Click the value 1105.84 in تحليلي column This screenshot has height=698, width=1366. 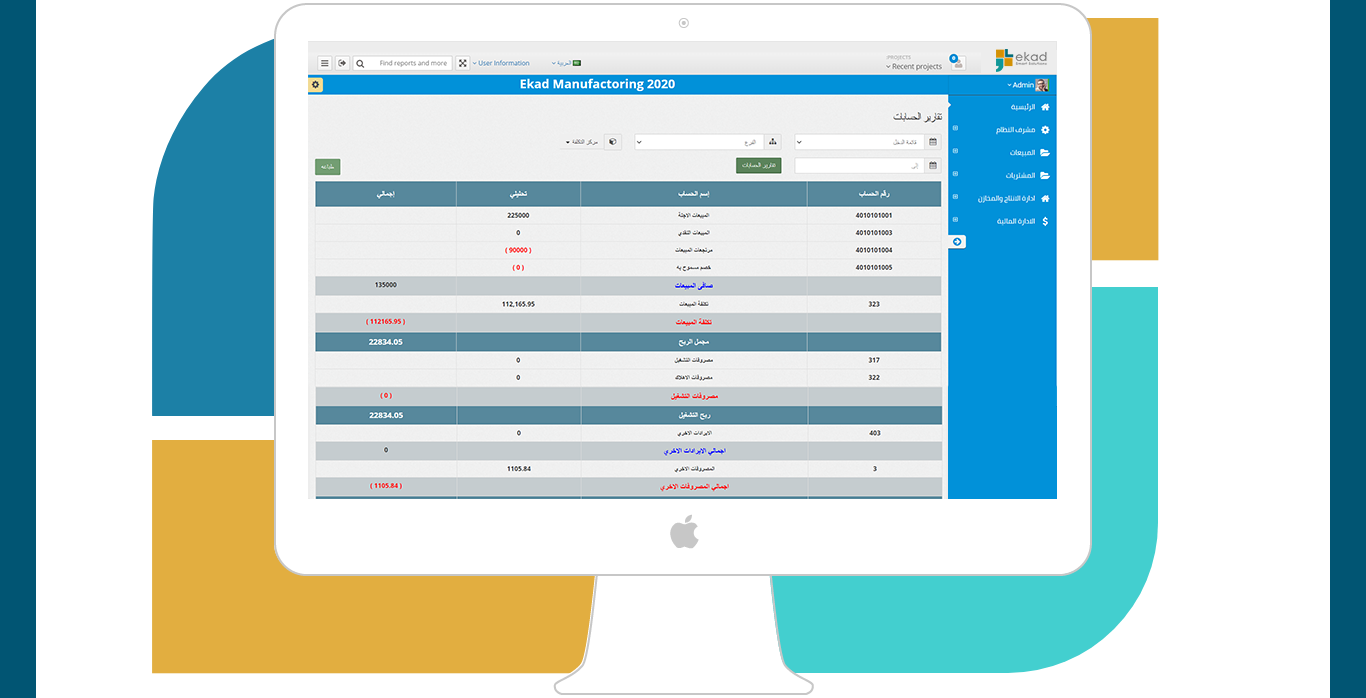click(x=518, y=468)
